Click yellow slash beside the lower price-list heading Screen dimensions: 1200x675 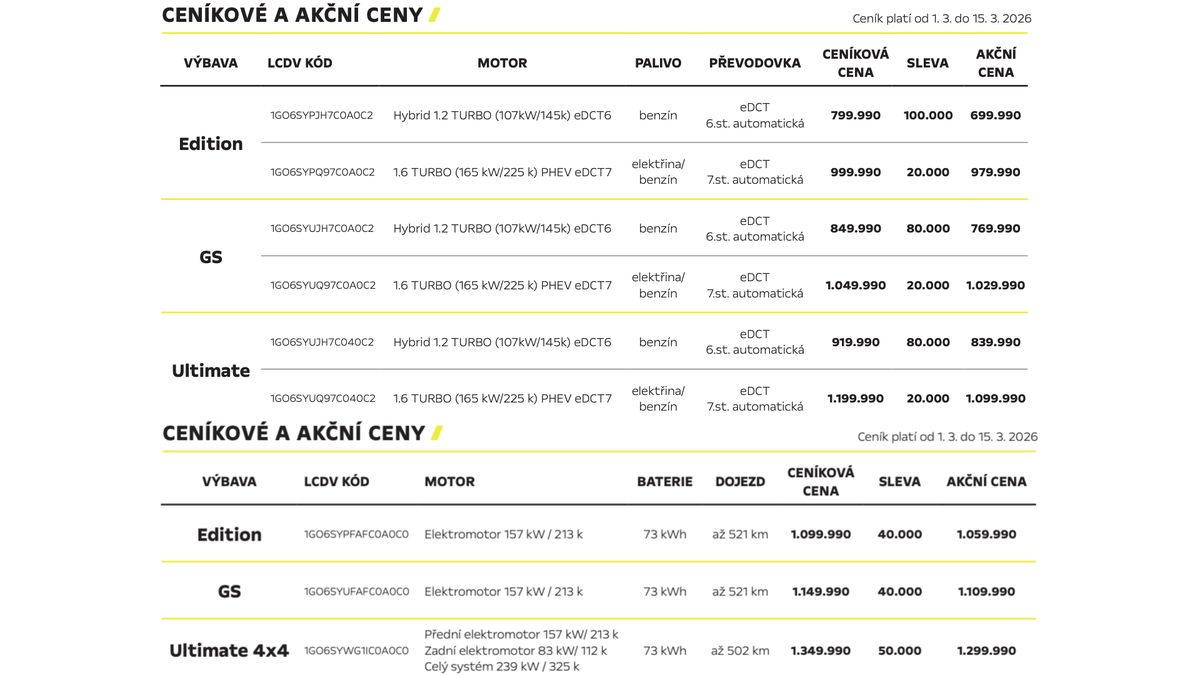[x=436, y=433]
